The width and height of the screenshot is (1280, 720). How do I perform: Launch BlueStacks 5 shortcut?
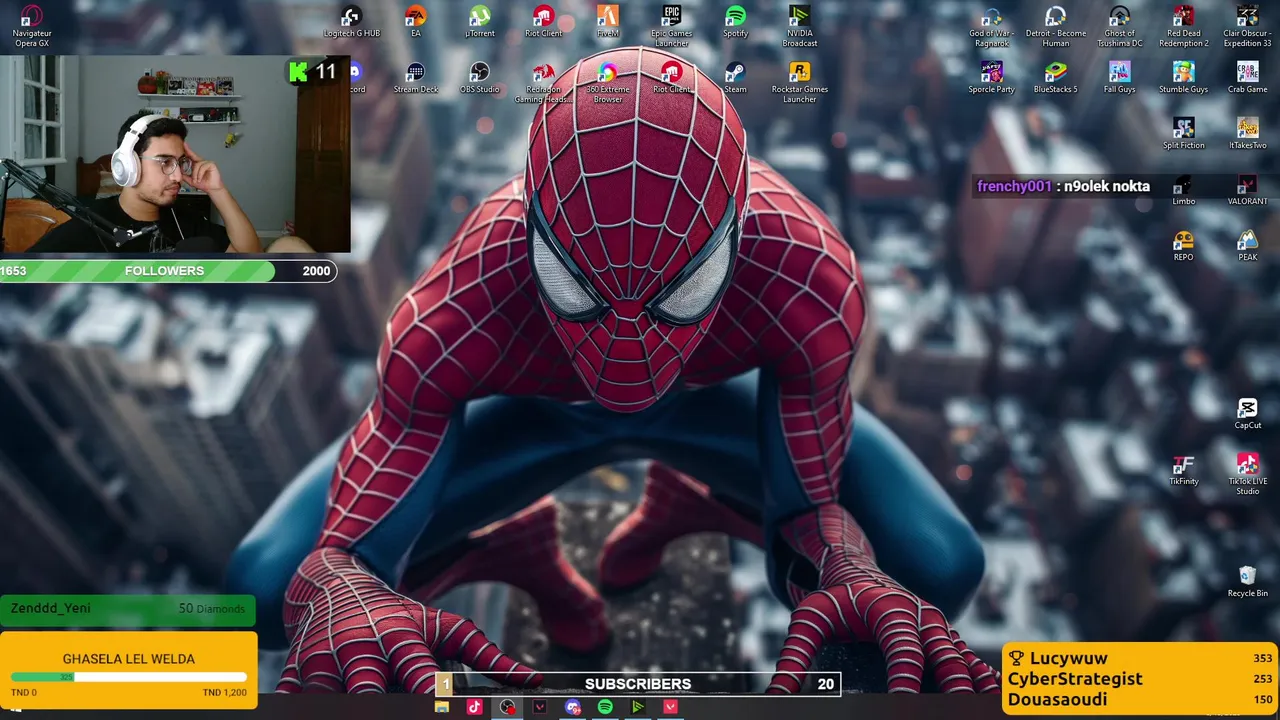(1056, 78)
